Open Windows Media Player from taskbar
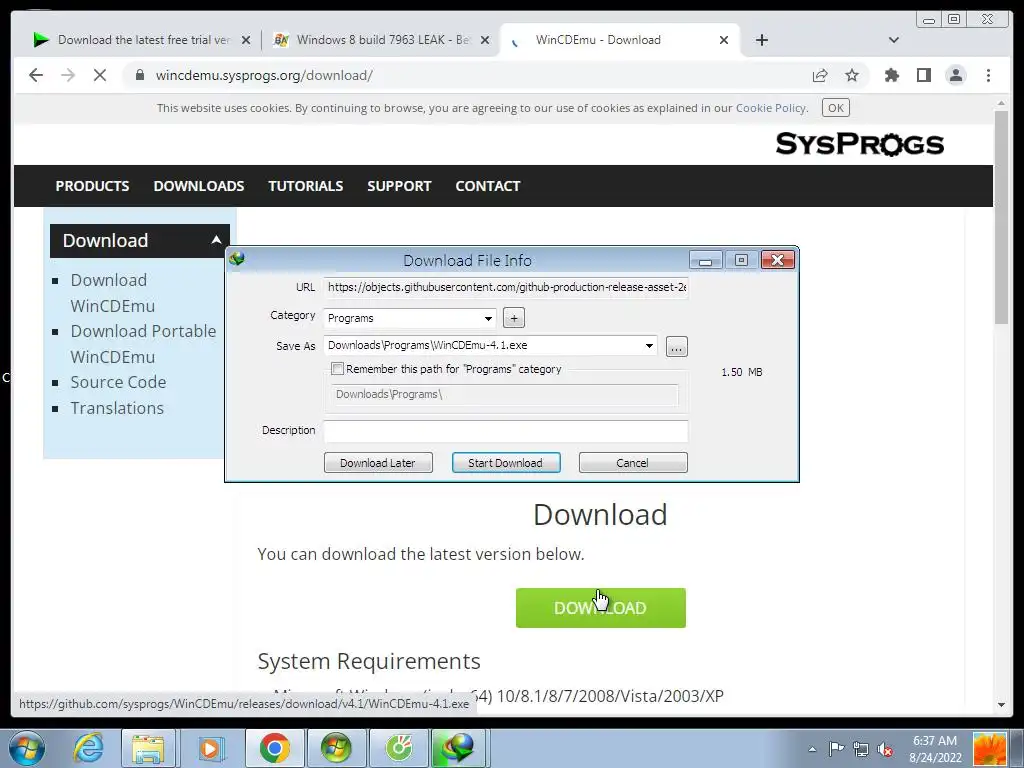This screenshot has width=1024, height=768. [x=210, y=748]
